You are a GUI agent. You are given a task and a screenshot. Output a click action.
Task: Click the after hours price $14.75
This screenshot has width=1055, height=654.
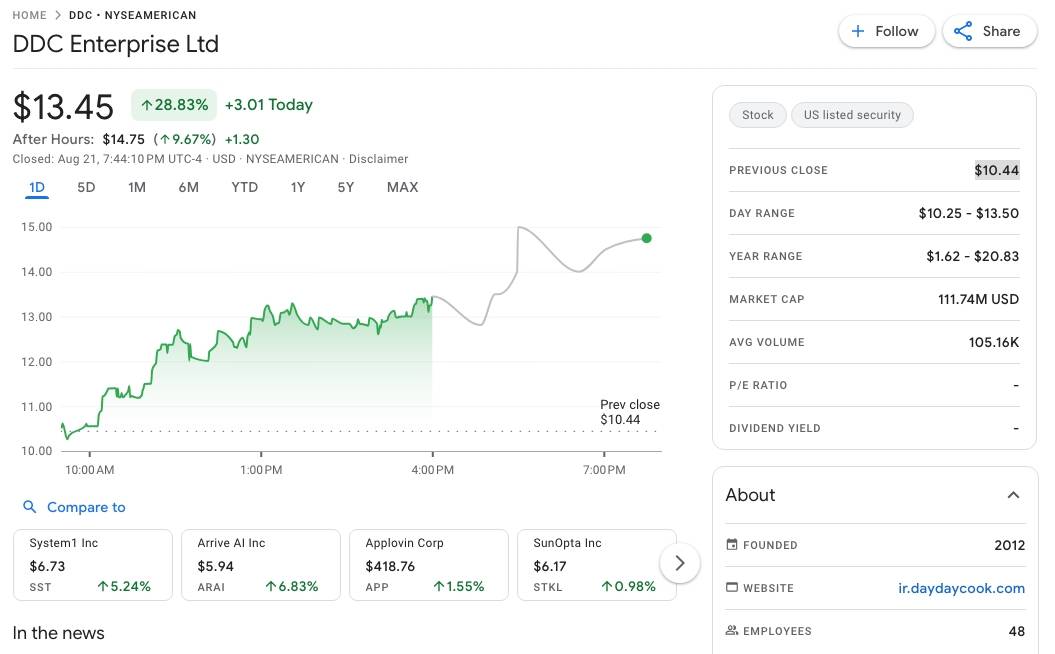(x=123, y=139)
